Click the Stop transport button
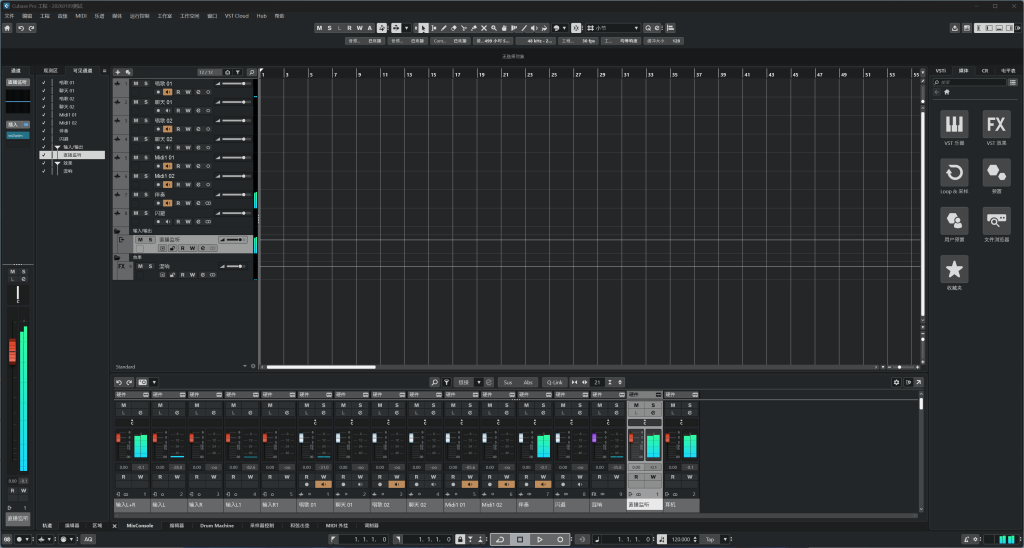Screen dimensions: 1024x548 (x=520, y=540)
